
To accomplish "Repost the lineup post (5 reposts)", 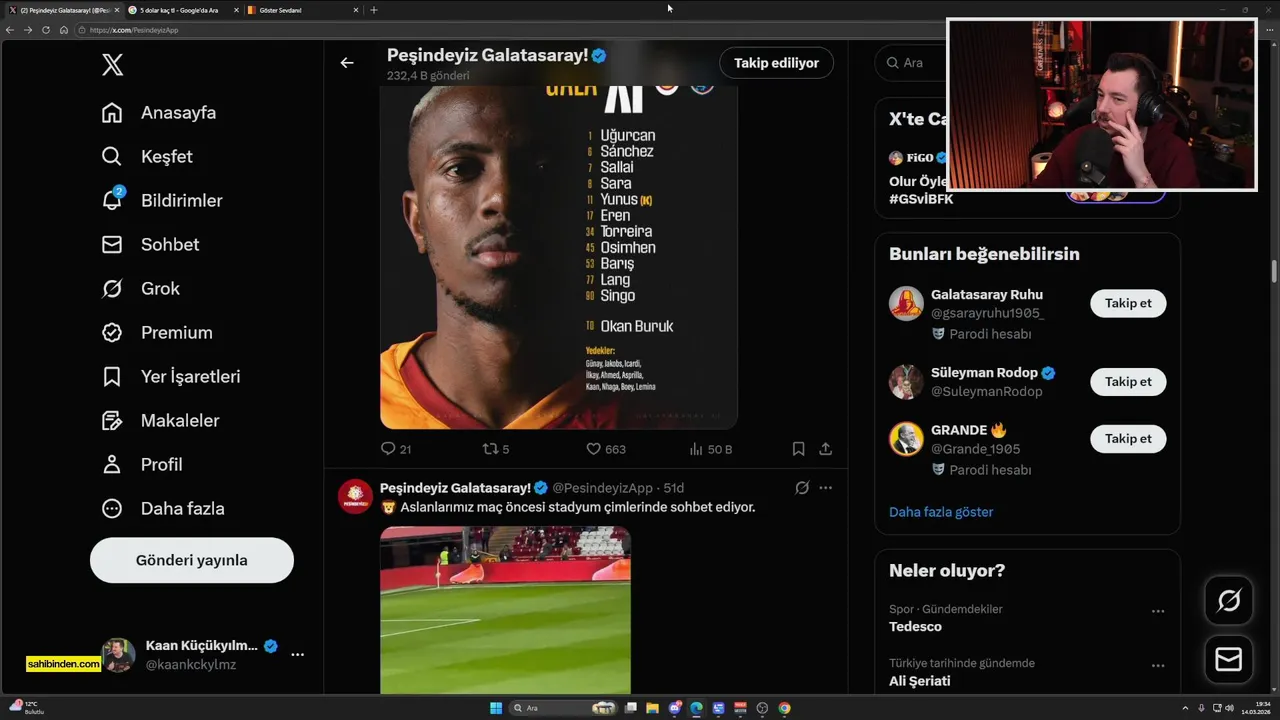I will (x=496, y=450).
